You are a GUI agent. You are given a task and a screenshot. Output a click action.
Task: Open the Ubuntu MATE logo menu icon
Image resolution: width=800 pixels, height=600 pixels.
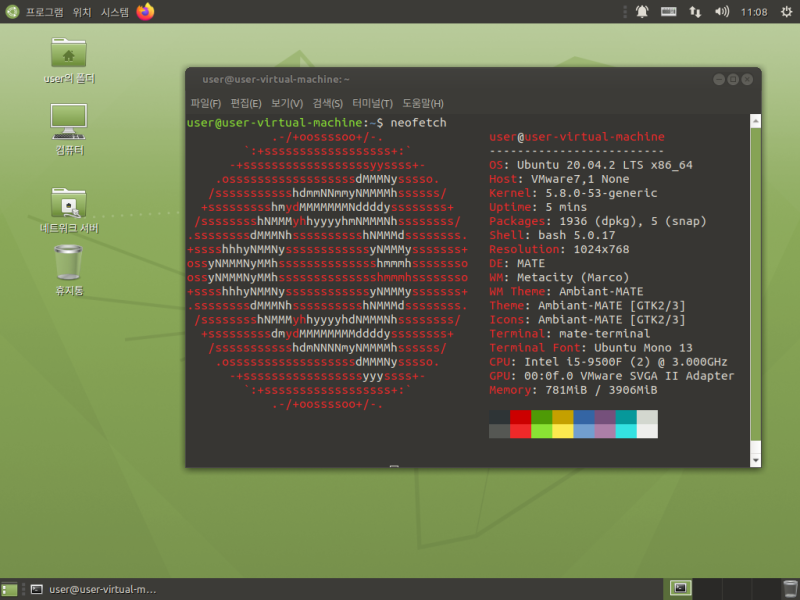pos(12,11)
